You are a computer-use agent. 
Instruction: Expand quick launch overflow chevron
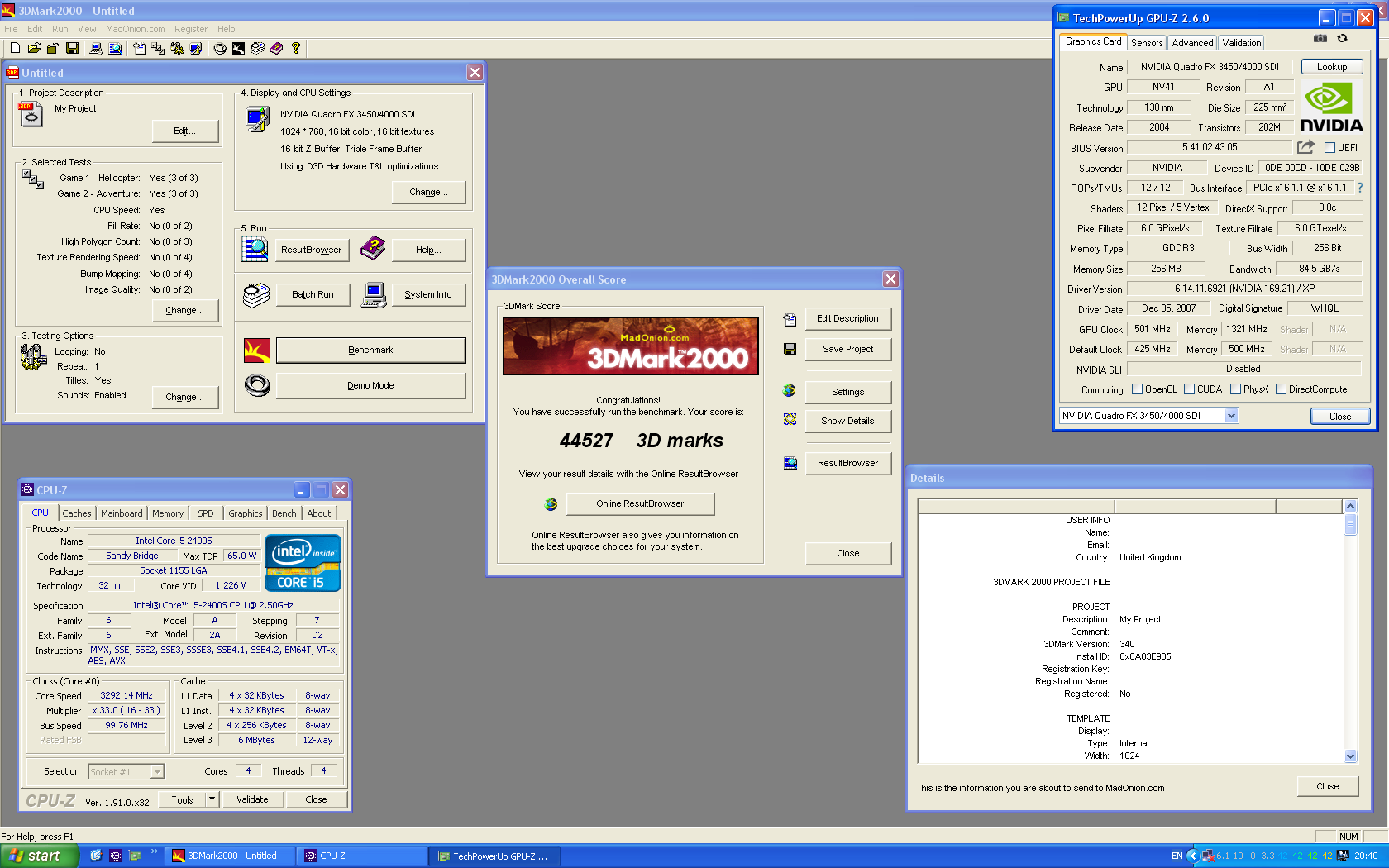(154, 851)
